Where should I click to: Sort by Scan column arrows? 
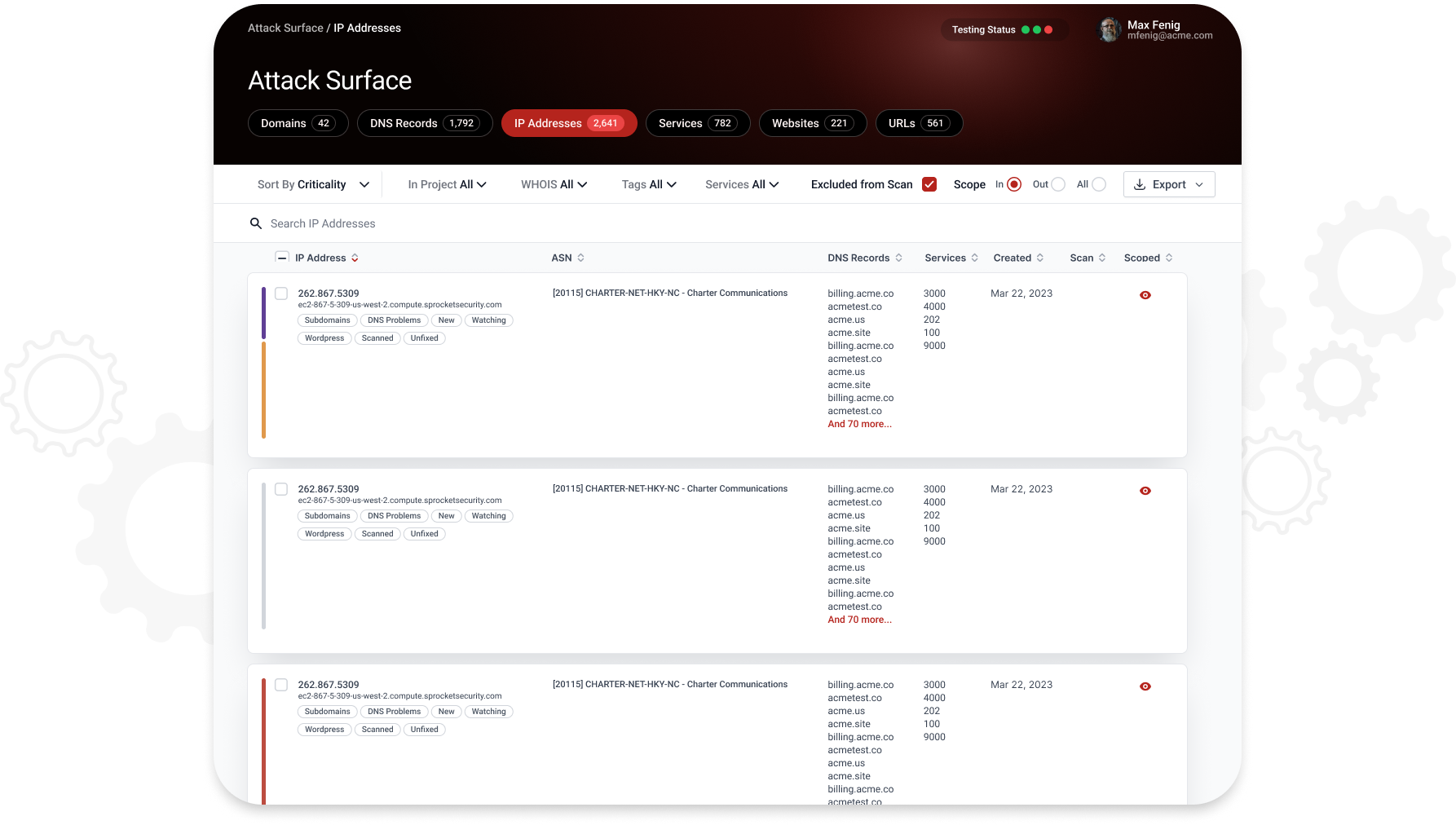[1102, 258]
